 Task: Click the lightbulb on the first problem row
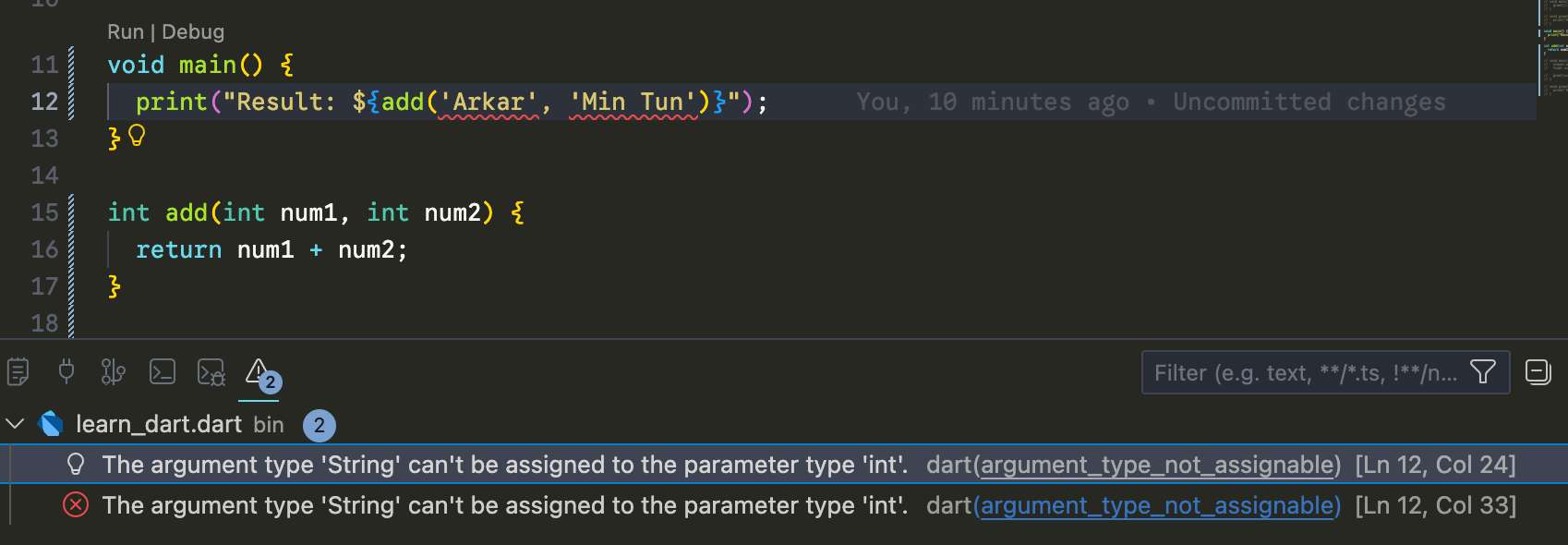pos(76,465)
